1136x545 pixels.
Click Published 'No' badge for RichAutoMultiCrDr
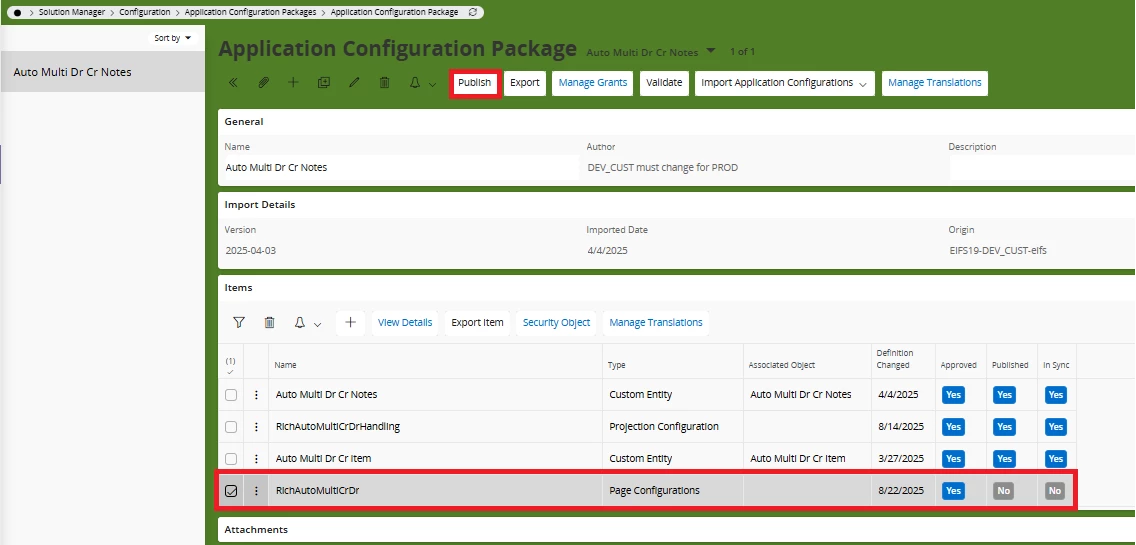coord(1003,491)
